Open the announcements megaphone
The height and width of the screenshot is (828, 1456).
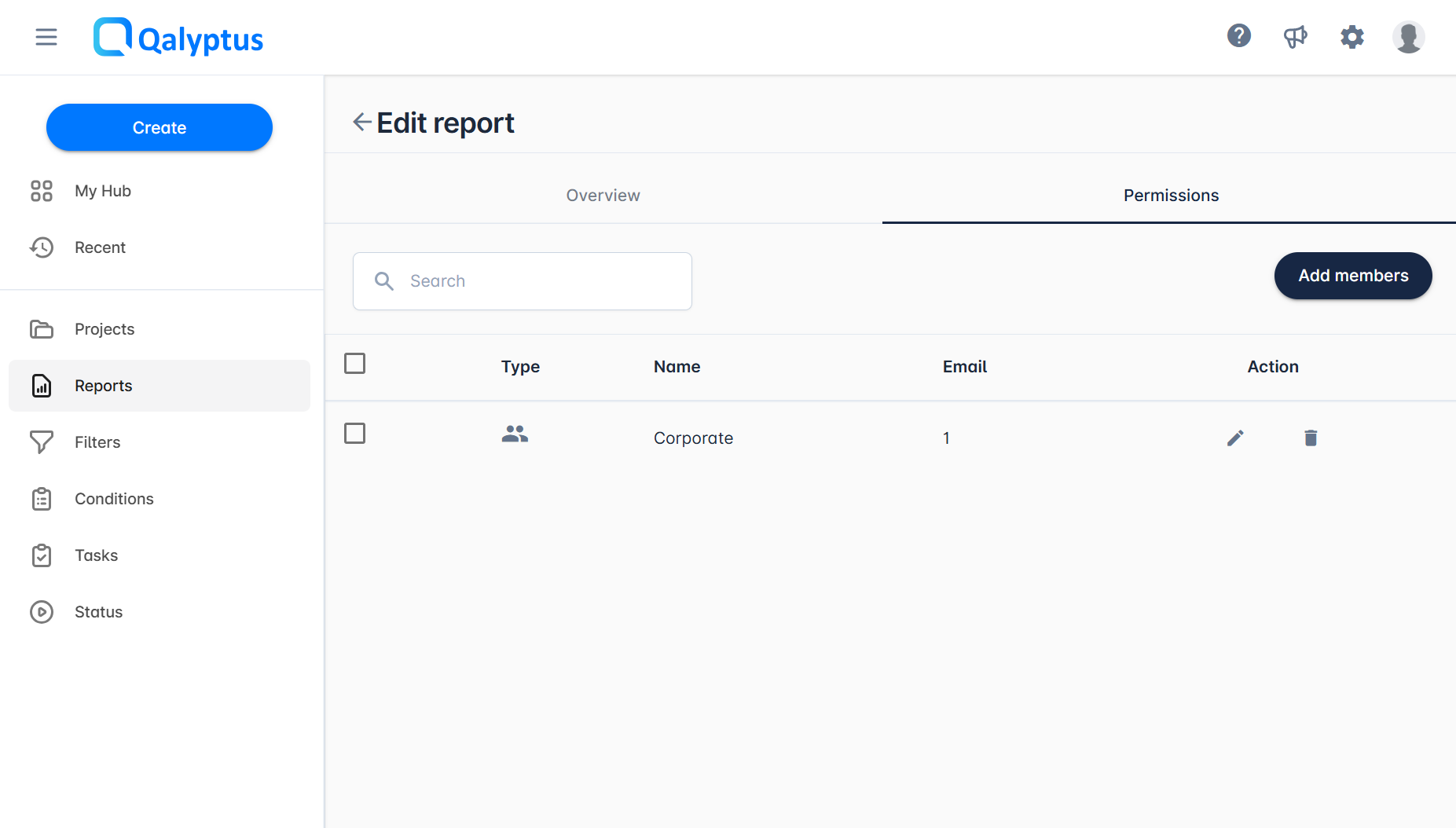[x=1295, y=36]
